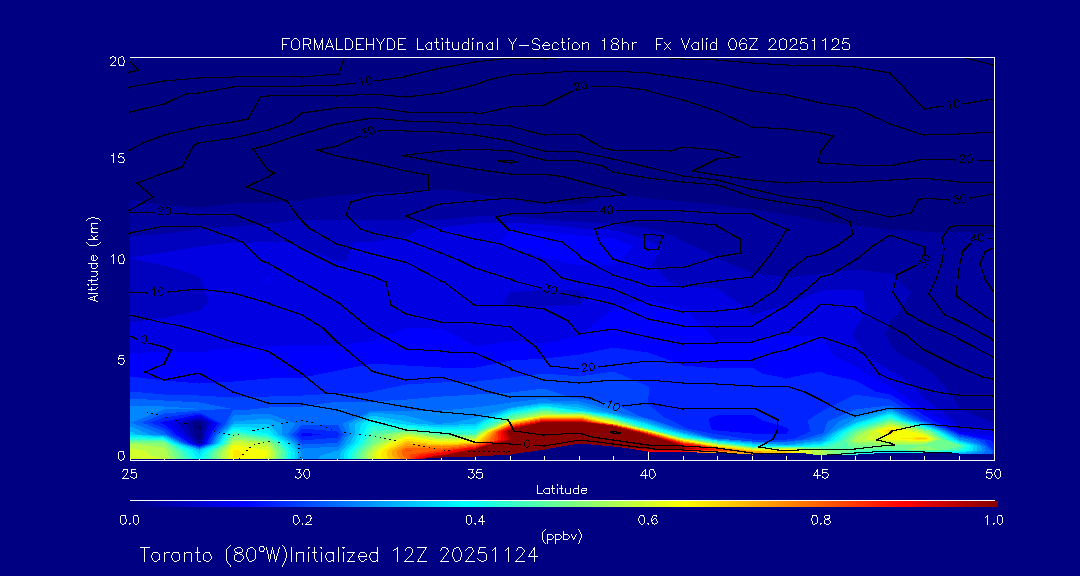Click the 0.2 label under the colorbar

302,520
